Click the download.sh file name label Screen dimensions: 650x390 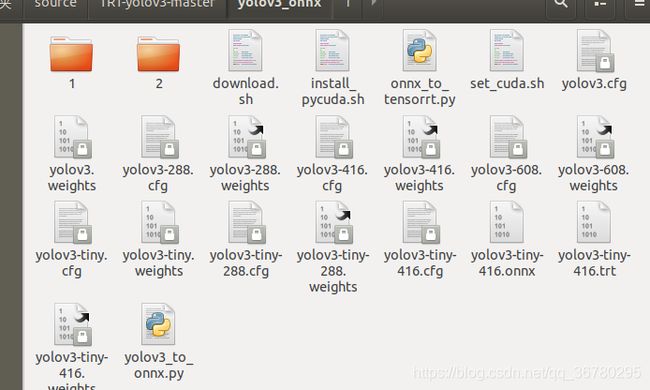point(246,91)
